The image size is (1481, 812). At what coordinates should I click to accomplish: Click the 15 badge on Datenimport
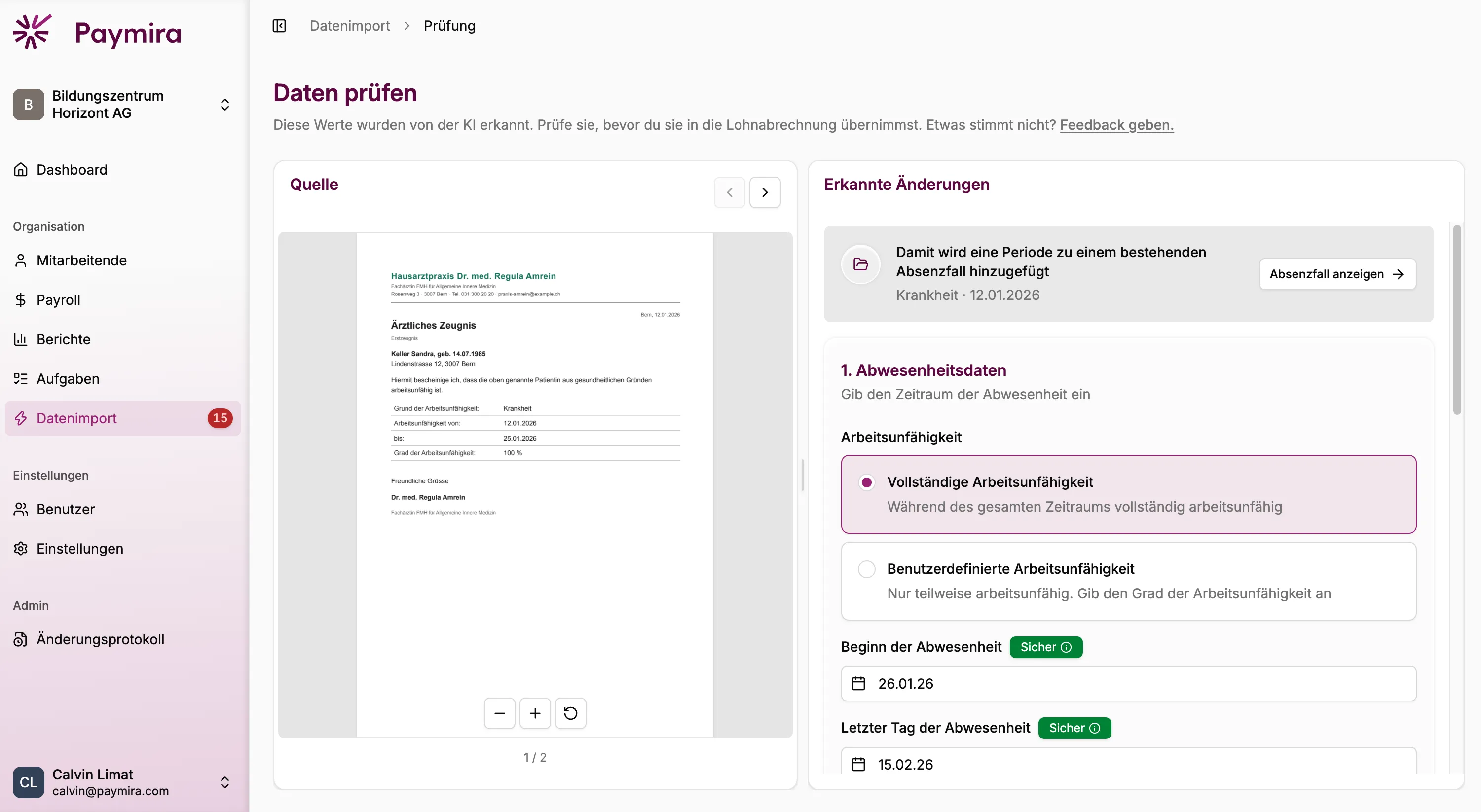click(220, 418)
